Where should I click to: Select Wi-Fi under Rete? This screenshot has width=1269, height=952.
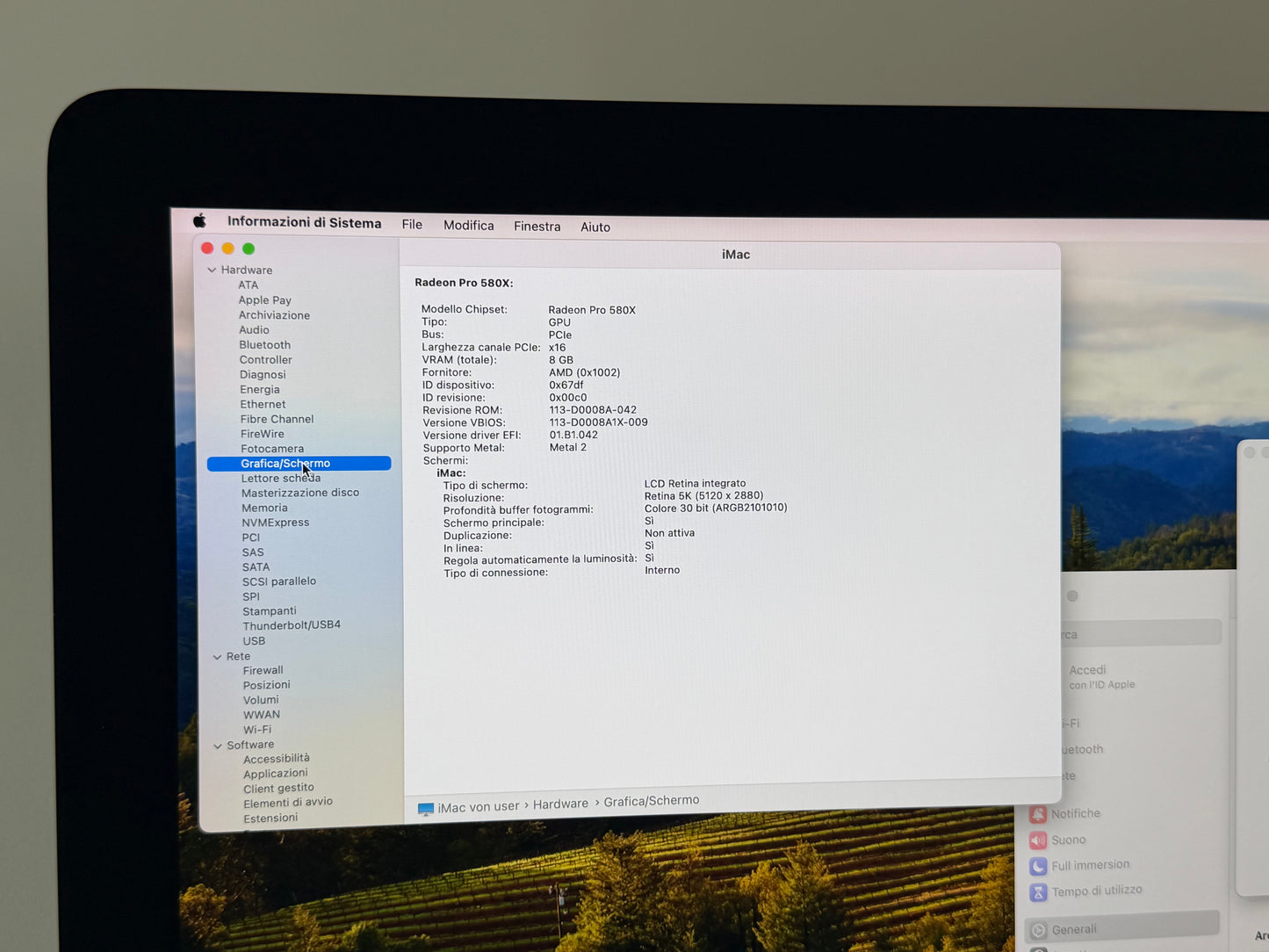click(x=257, y=730)
